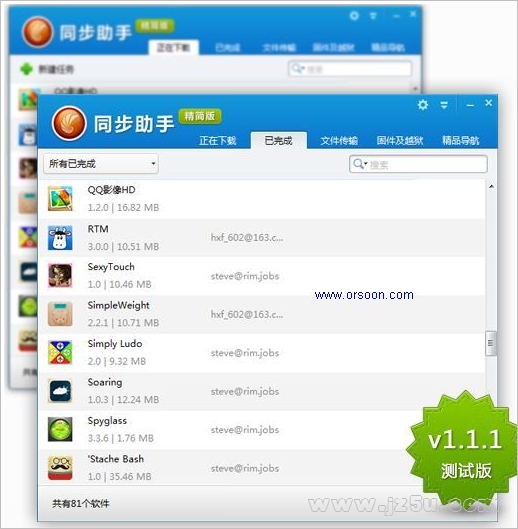Screen dimensions: 518x529
Task: Select the SexyTouch row title
Action: pyautogui.click(x=111, y=267)
